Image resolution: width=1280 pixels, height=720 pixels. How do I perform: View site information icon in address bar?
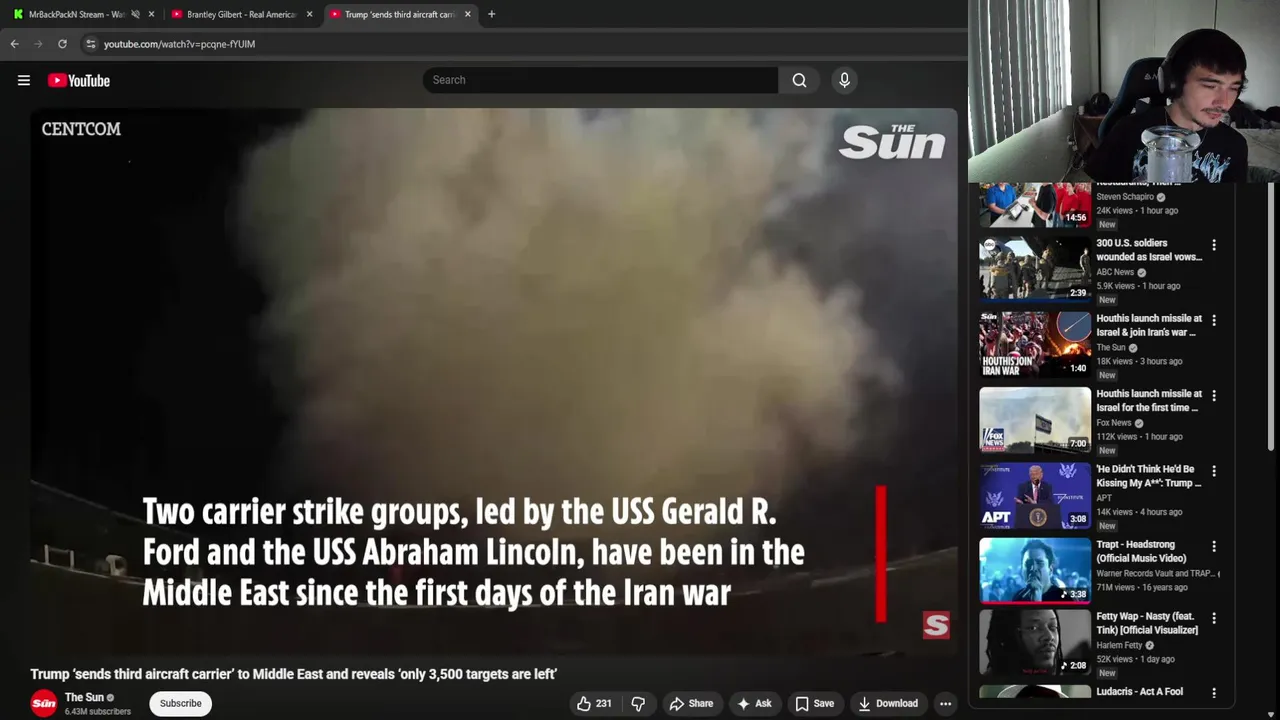click(x=90, y=44)
